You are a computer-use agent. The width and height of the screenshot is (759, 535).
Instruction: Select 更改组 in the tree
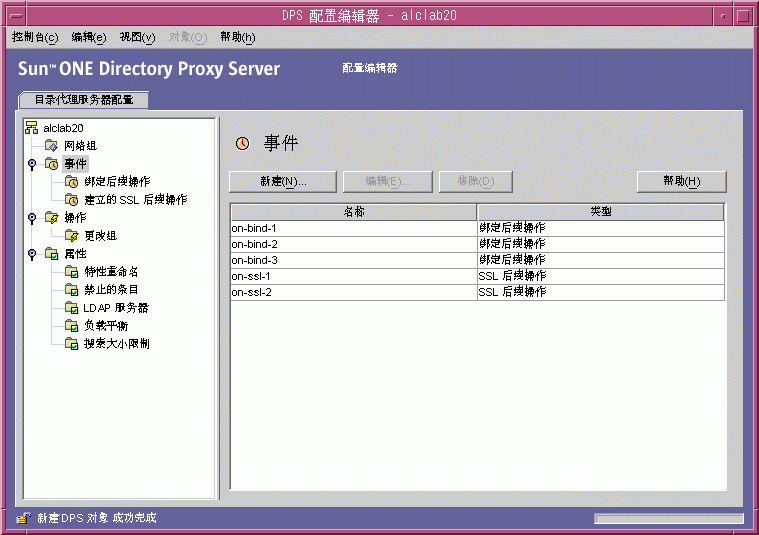pos(100,236)
